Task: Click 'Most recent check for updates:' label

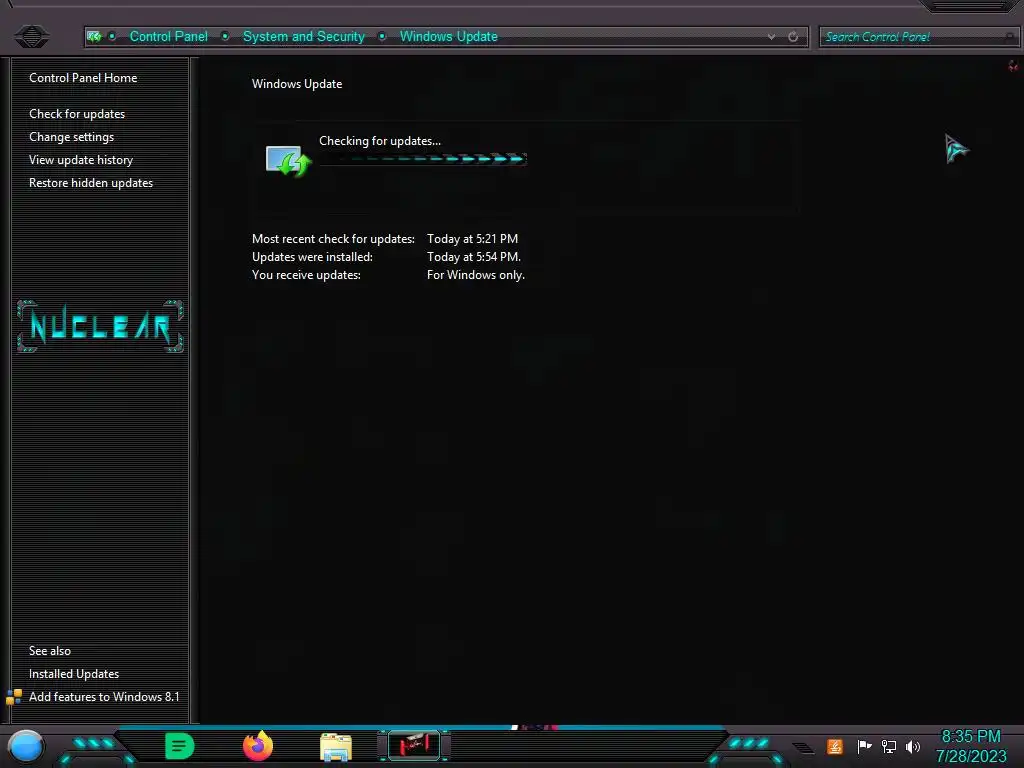Action: coord(333,239)
